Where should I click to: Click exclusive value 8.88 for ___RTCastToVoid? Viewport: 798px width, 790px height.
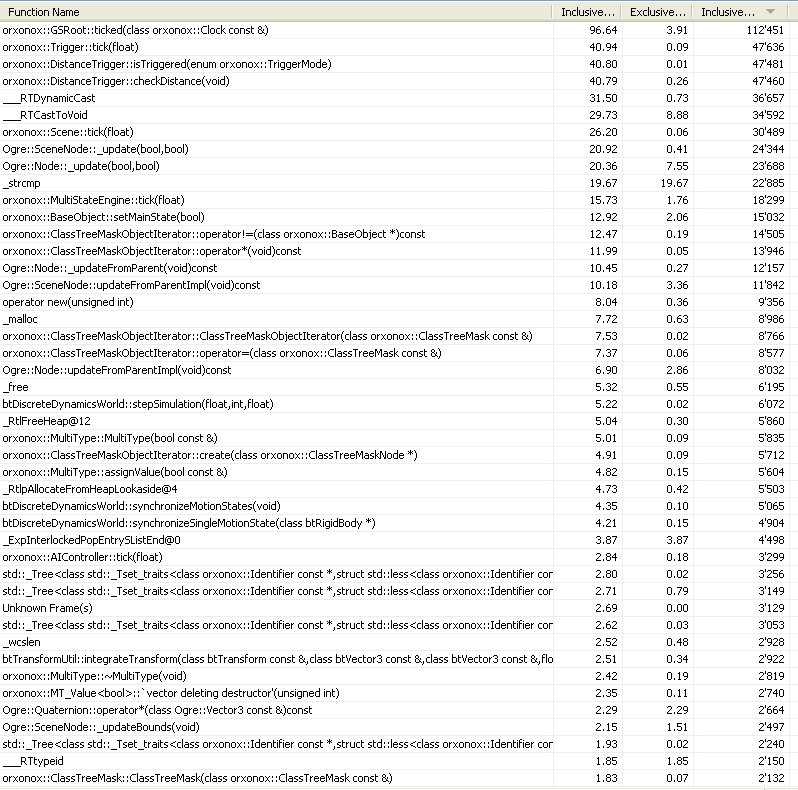coord(677,116)
